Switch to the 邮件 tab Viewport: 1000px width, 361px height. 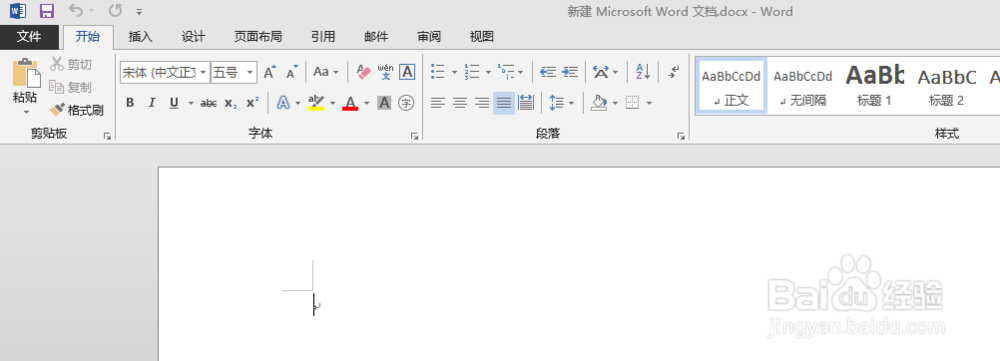pos(376,37)
